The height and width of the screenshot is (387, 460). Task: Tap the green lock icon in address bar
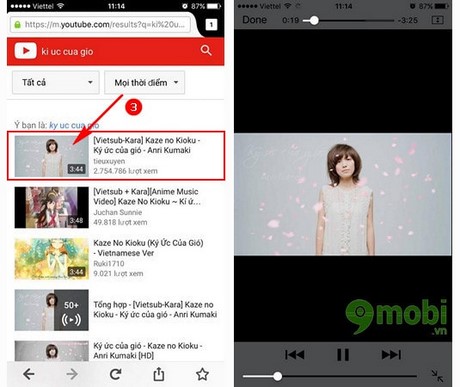(17, 25)
